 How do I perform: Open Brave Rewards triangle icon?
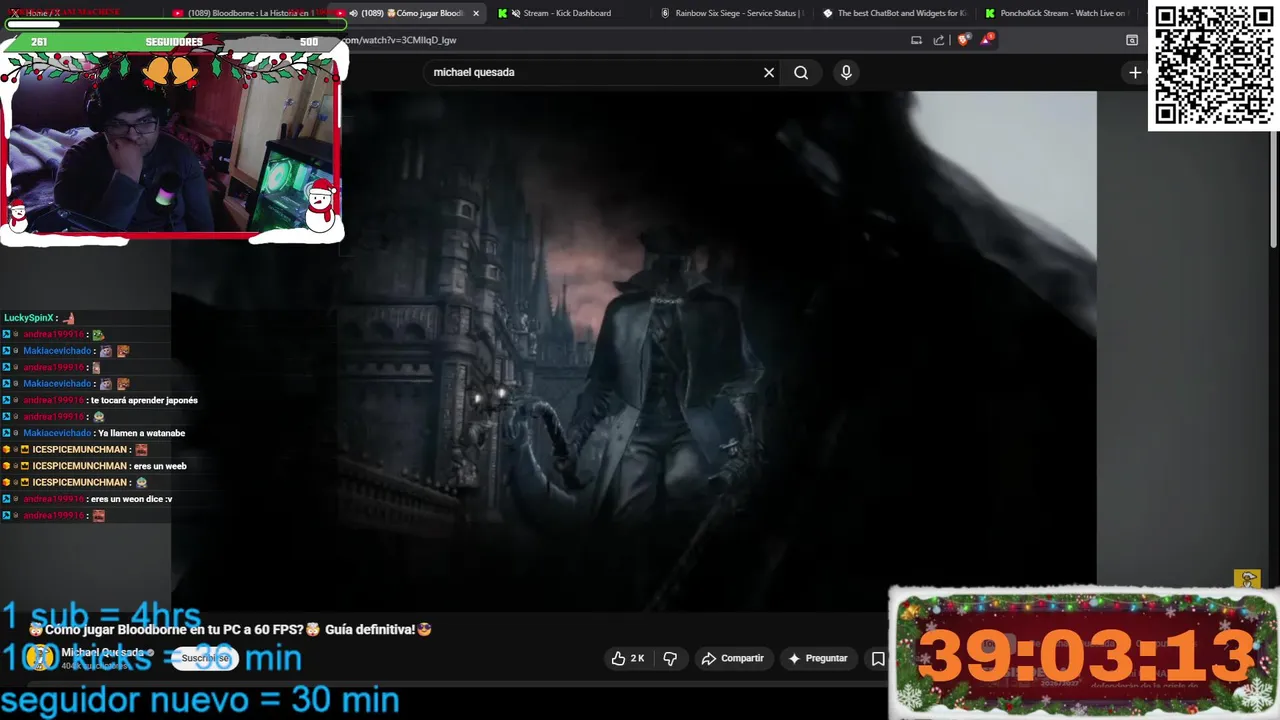tap(988, 39)
